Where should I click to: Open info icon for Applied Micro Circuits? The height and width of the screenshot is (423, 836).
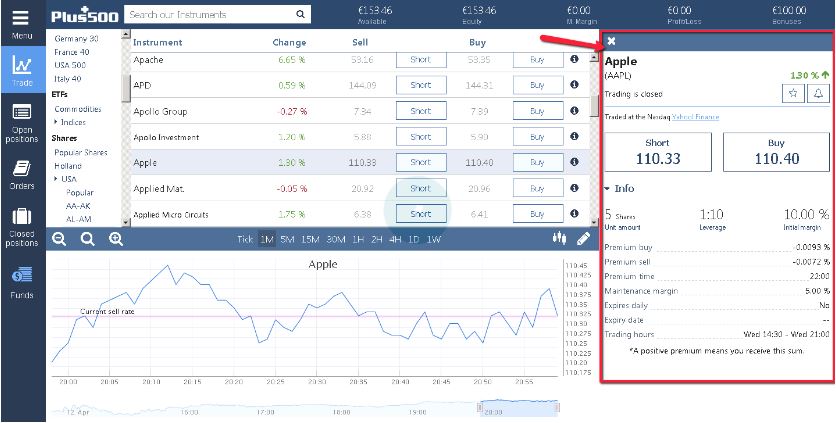coord(574,213)
